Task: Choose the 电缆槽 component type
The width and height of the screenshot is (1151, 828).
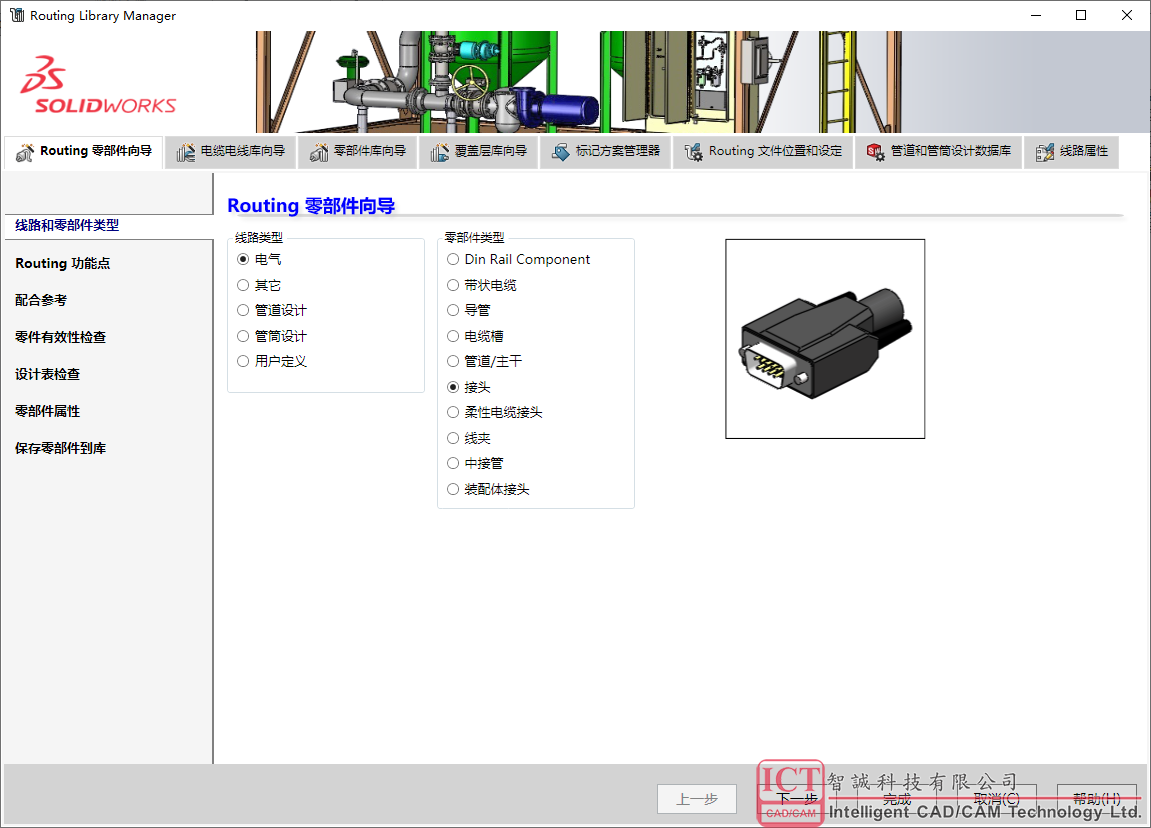Action: [453, 336]
